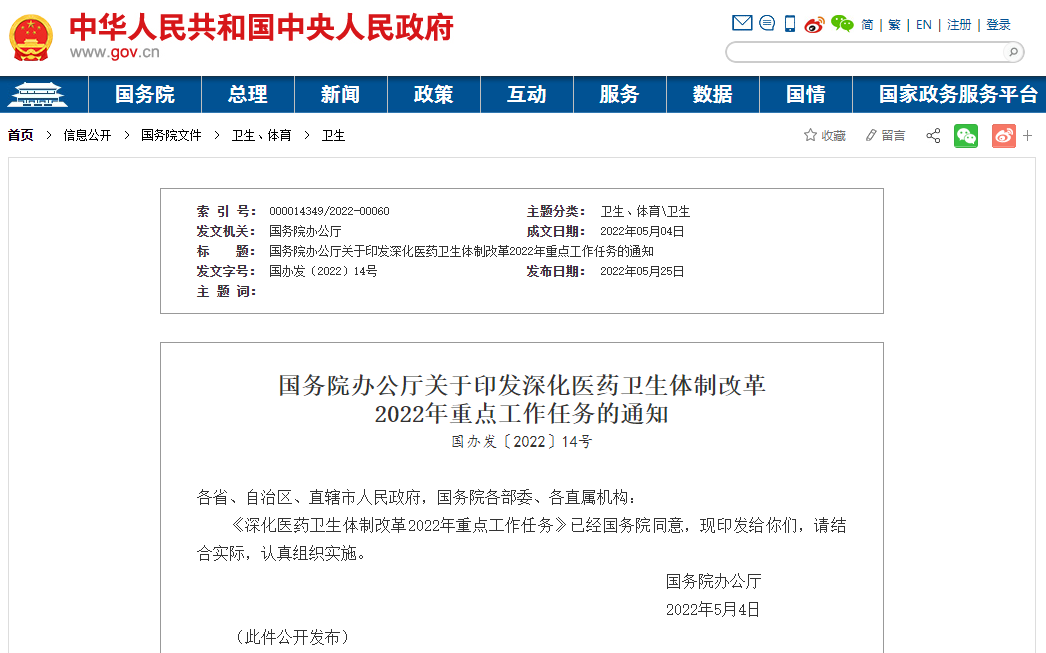Switch to English EN version
Image resolution: width=1046 pixels, height=653 pixels.
[x=923, y=25]
